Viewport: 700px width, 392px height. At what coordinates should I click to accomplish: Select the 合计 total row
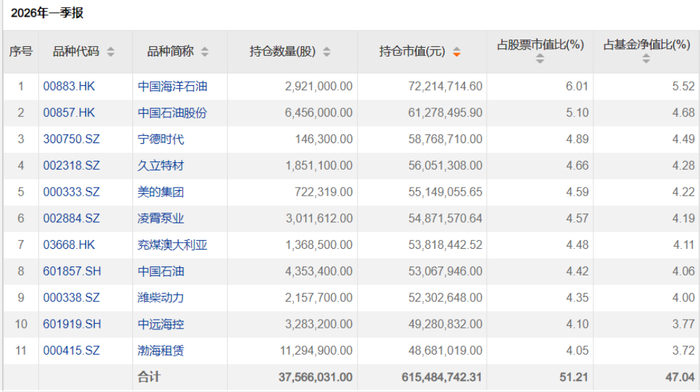pyautogui.click(x=351, y=377)
